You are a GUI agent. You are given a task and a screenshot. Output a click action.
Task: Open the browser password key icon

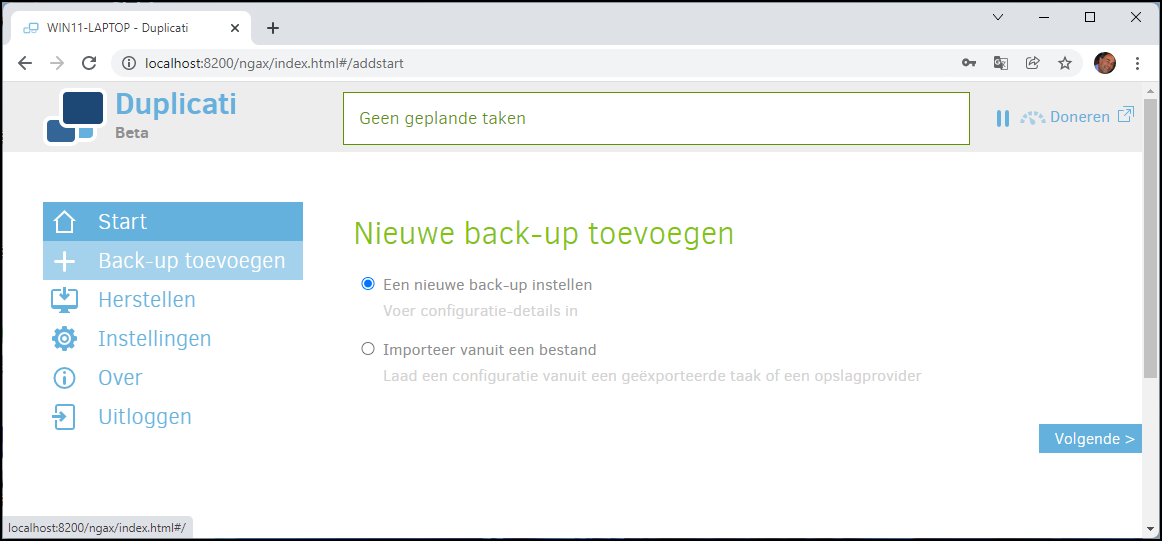pyautogui.click(x=969, y=63)
